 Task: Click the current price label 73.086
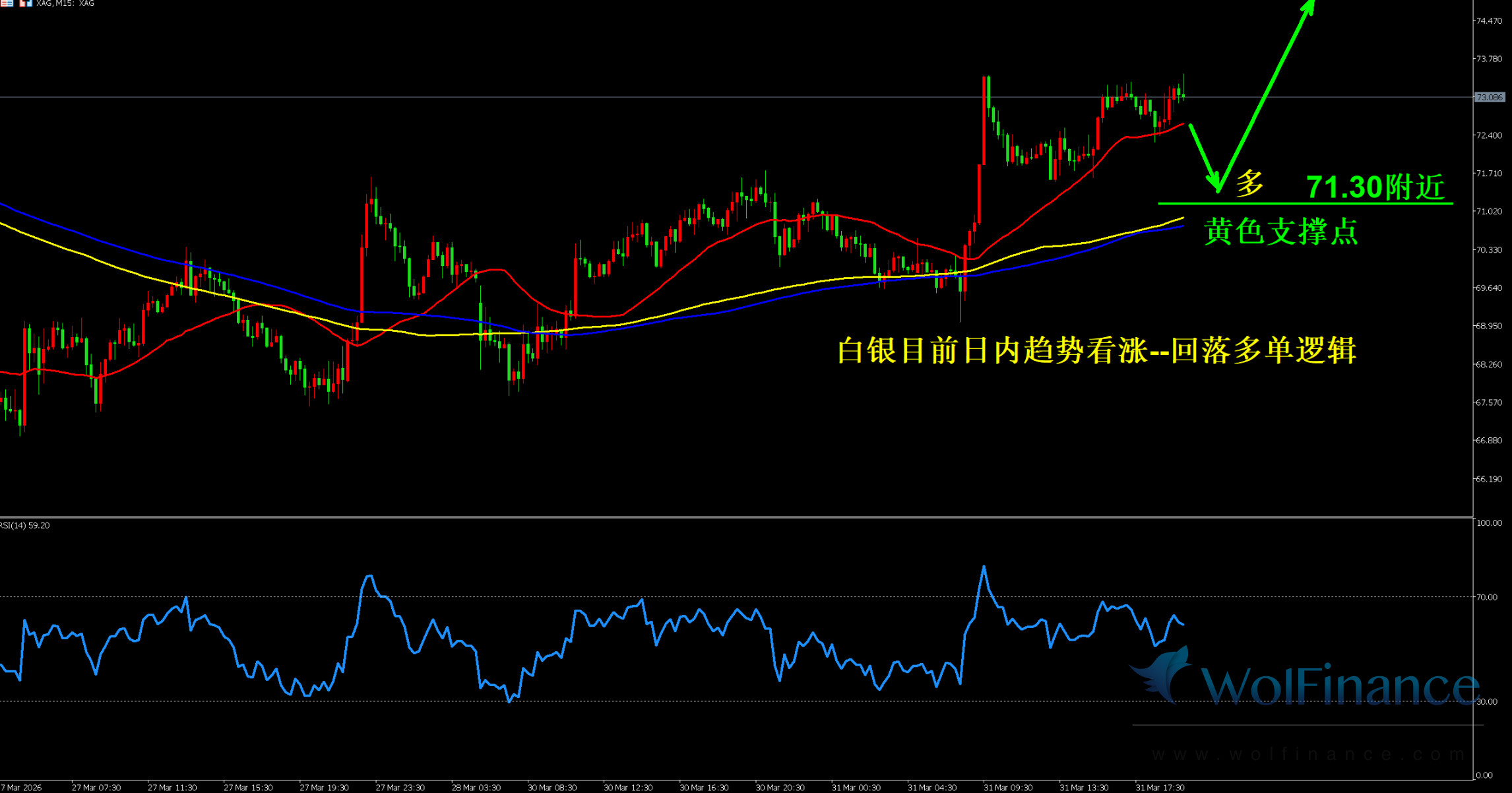coord(1489,98)
